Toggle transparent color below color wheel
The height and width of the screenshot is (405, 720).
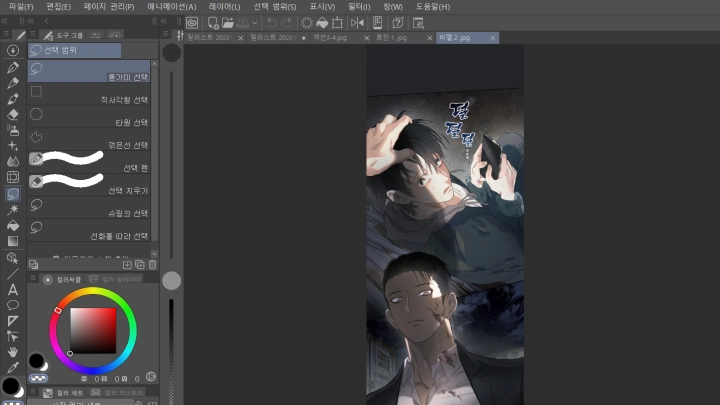[38, 378]
